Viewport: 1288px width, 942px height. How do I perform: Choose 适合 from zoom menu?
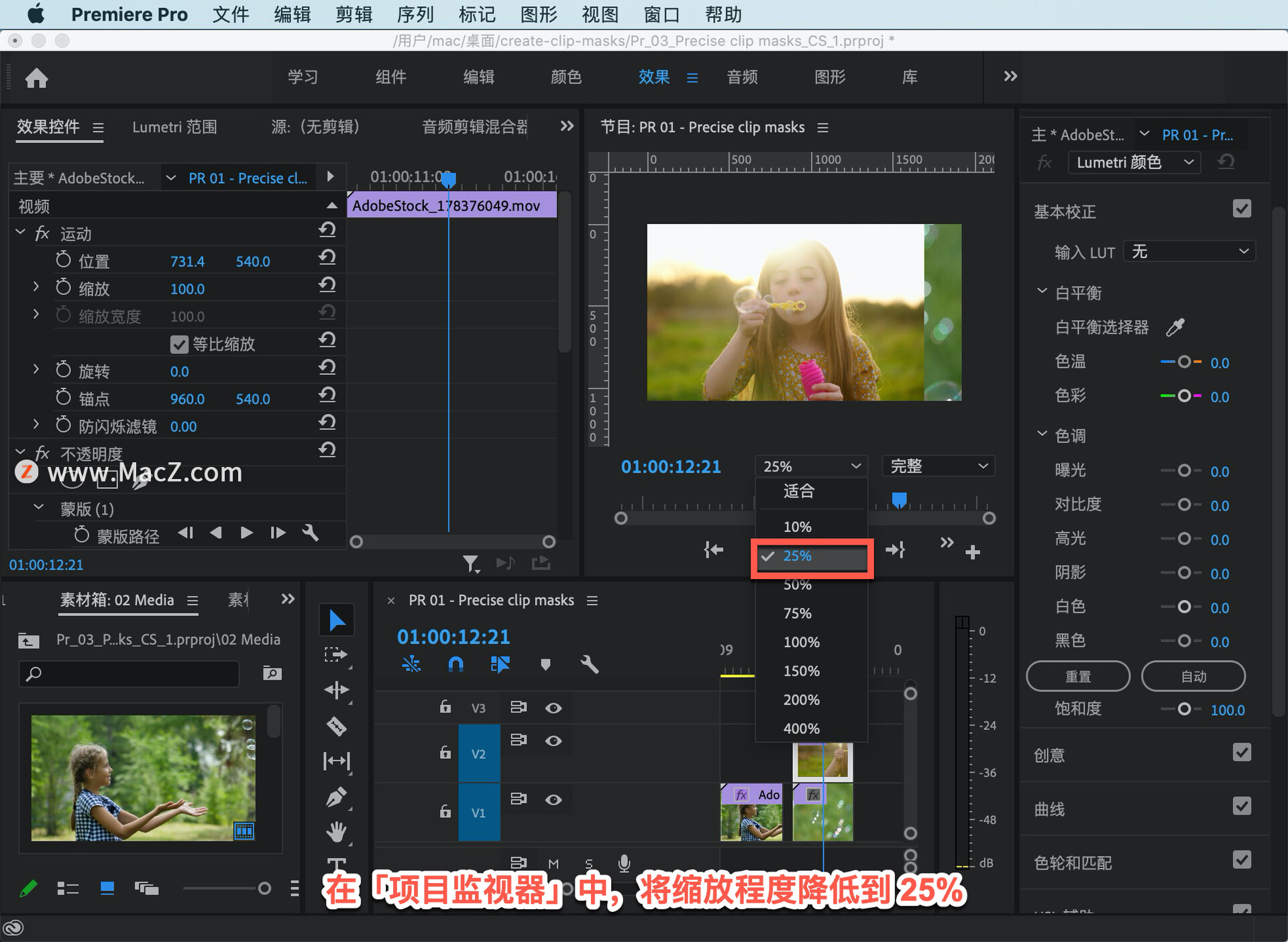tap(798, 491)
